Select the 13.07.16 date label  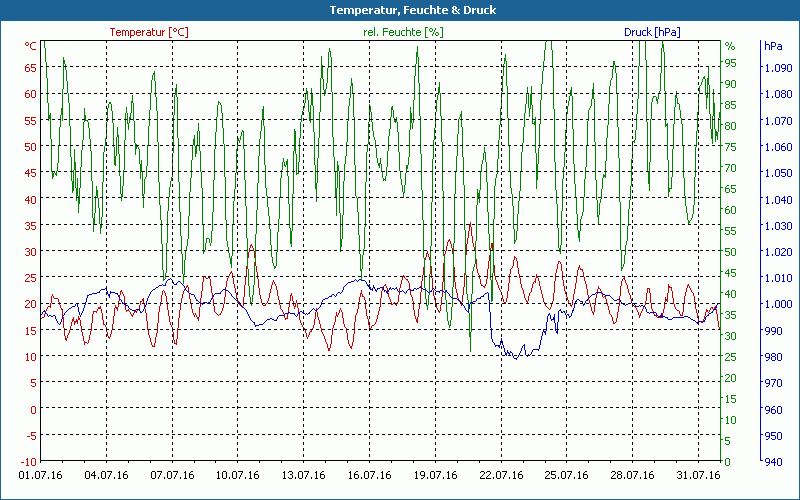[x=304, y=475]
